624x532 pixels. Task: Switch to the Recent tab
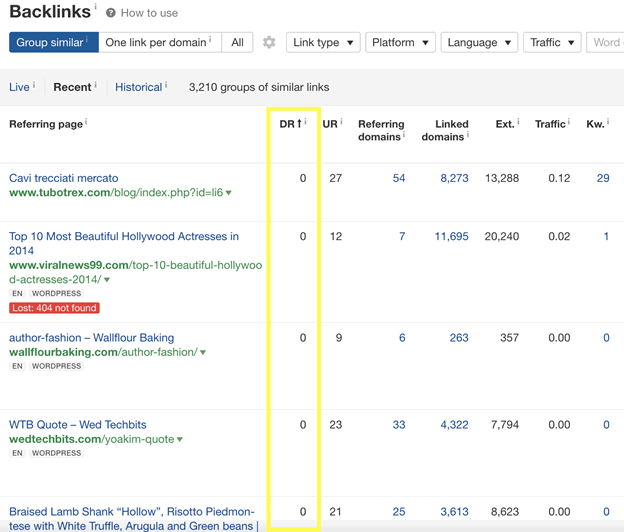pyautogui.click(x=72, y=87)
